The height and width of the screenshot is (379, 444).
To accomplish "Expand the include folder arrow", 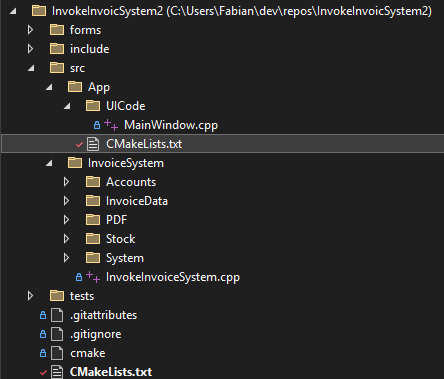I will point(30,49).
